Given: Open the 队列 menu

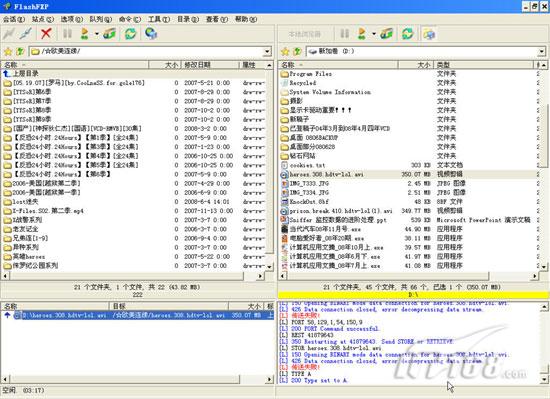Looking at the screenshot, I should point(101,19).
